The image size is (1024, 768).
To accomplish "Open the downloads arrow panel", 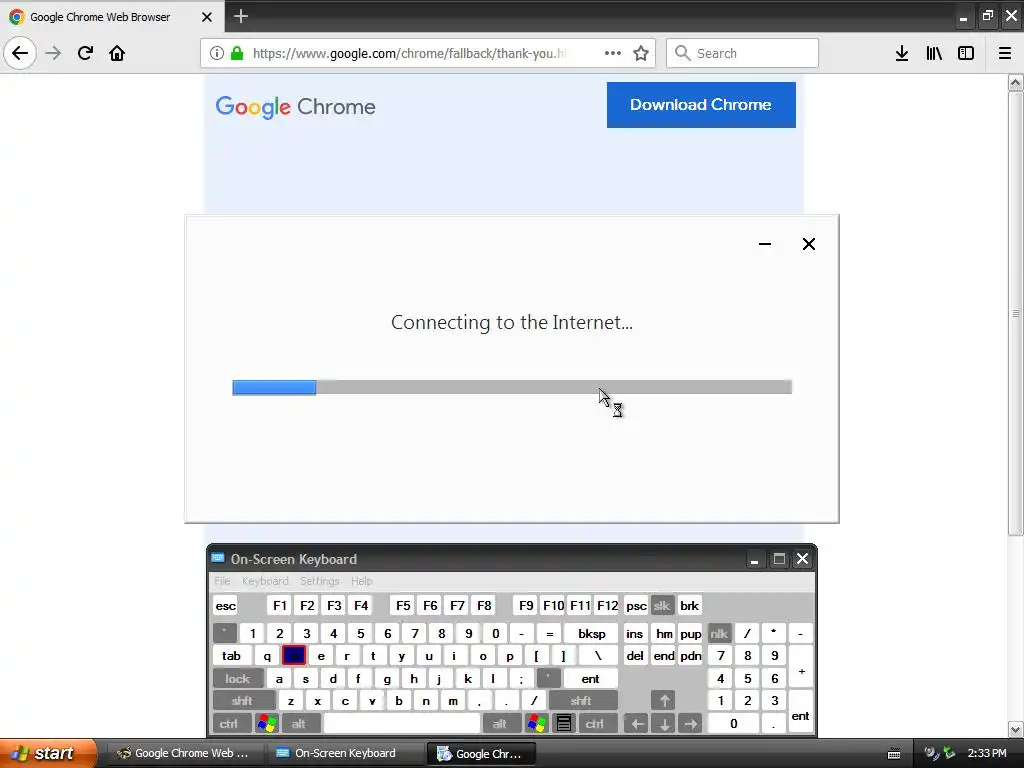I will pos(902,53).
